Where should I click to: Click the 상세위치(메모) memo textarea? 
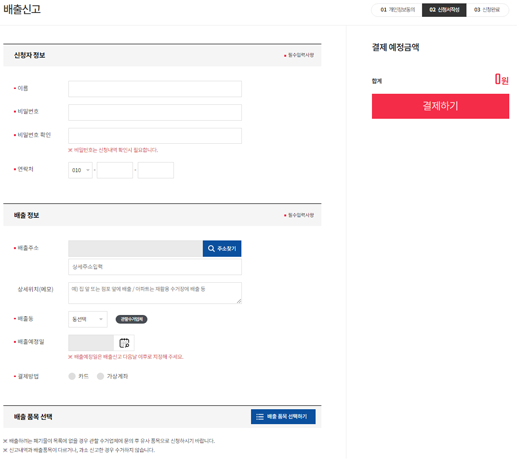155,293
